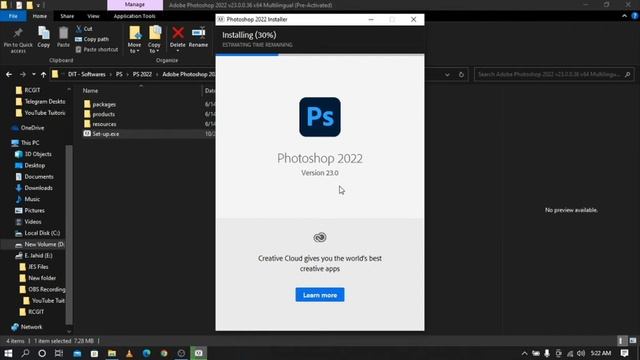This screenshot has width=640, height=360.
Task: Minimize the Photoshop 2022 Installer window
Action: [371, 19]
